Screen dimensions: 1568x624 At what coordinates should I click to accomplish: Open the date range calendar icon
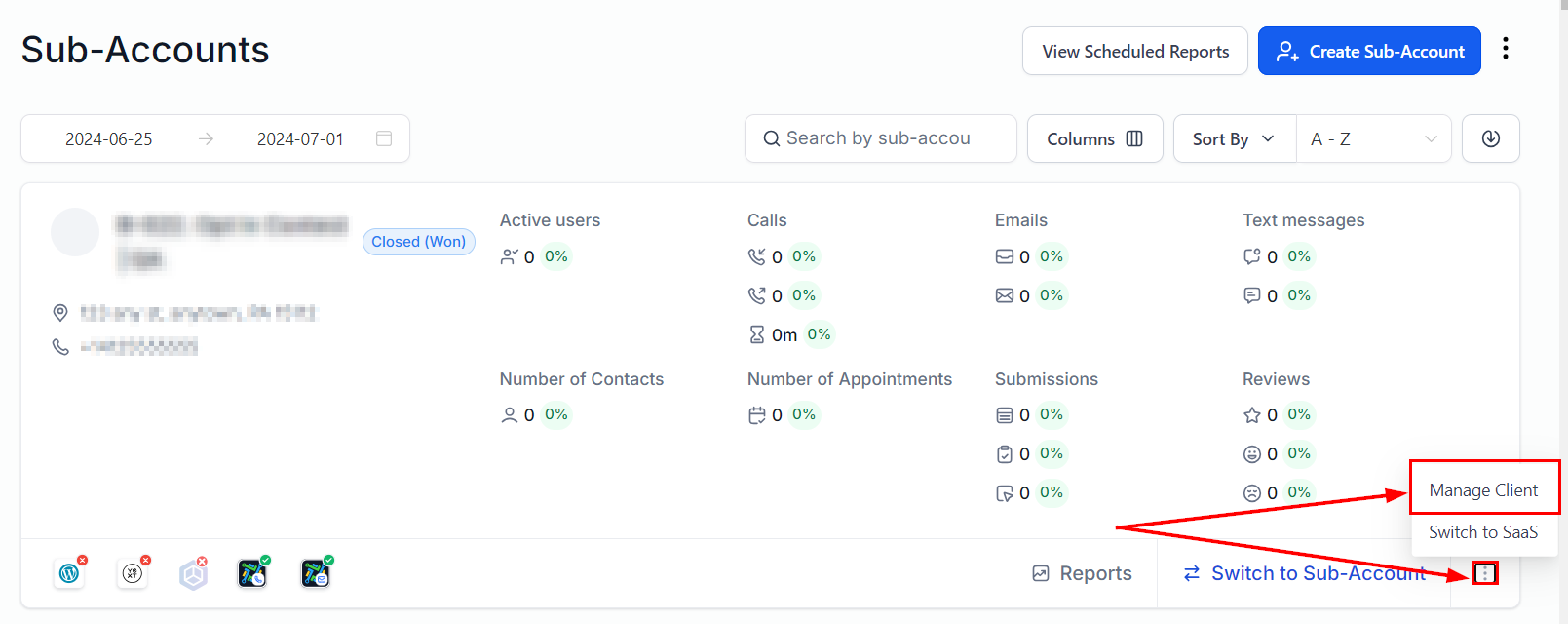pyautogui.click(x=384, y=138)
